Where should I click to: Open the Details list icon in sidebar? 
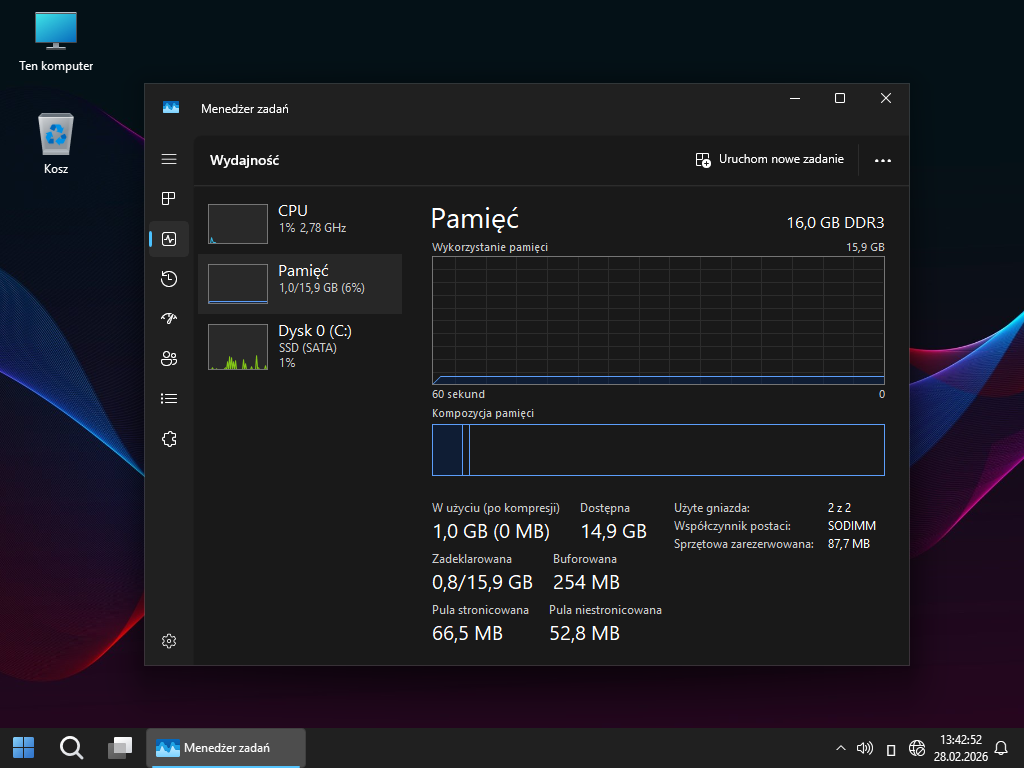click(x=169, y=399)
